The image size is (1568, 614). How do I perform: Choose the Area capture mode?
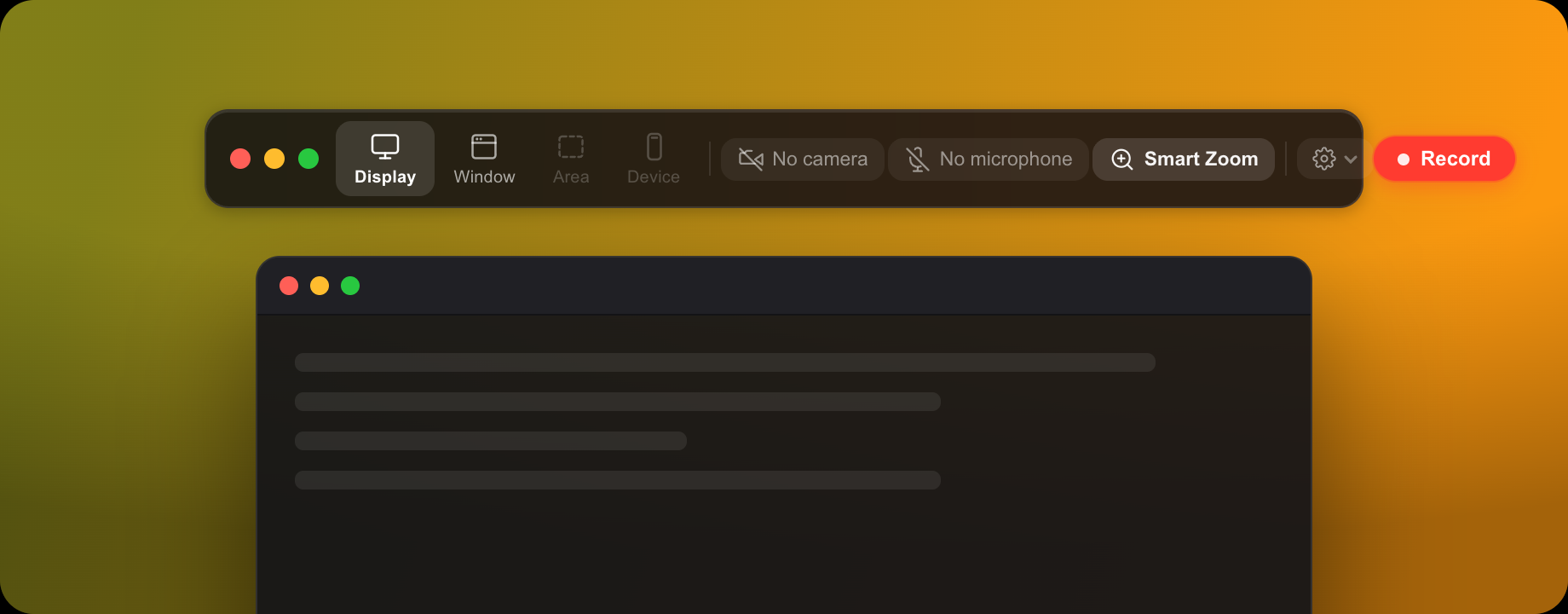[571, 159]
